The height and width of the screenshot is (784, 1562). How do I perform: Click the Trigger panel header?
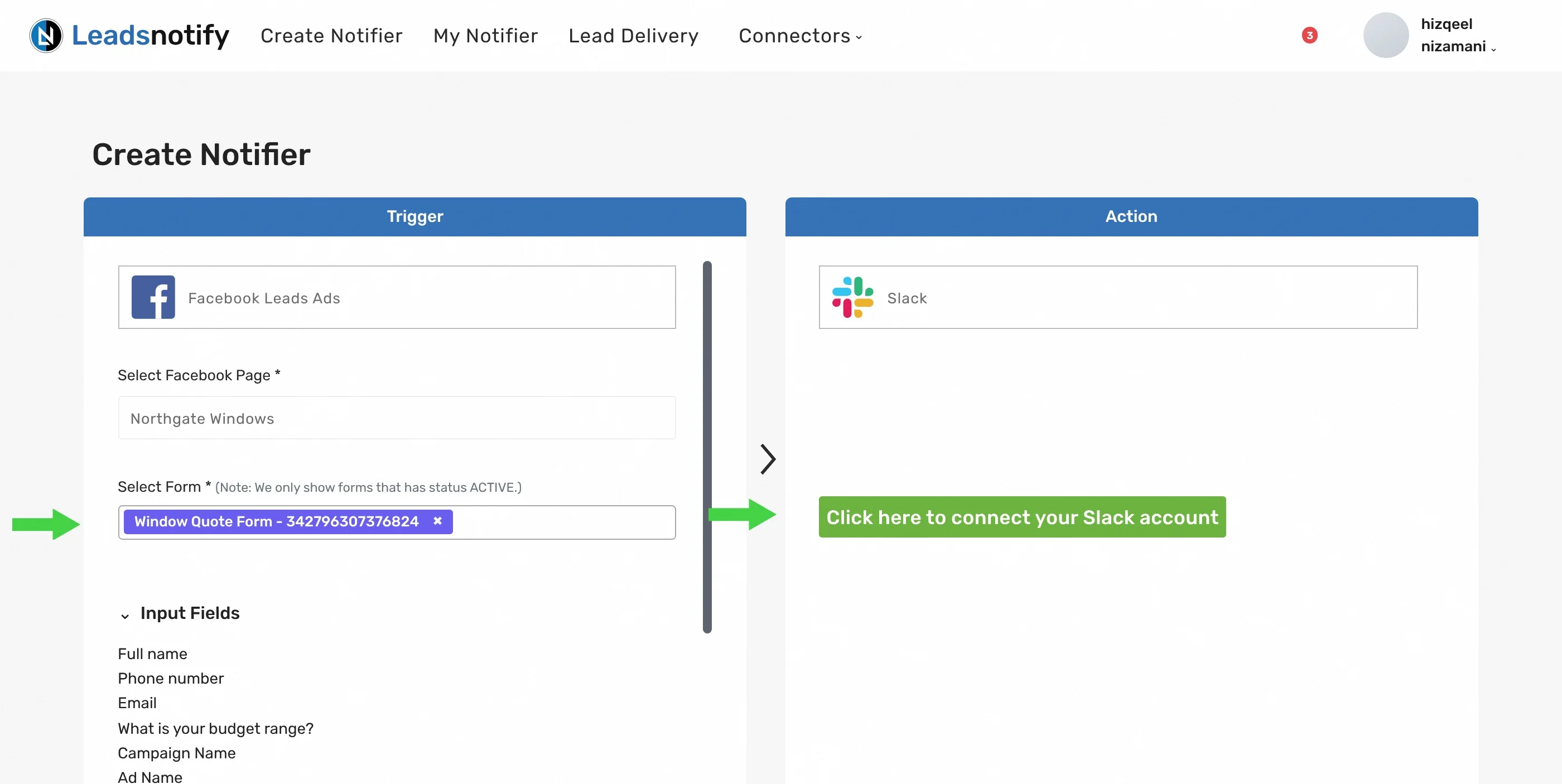[414, 216]
